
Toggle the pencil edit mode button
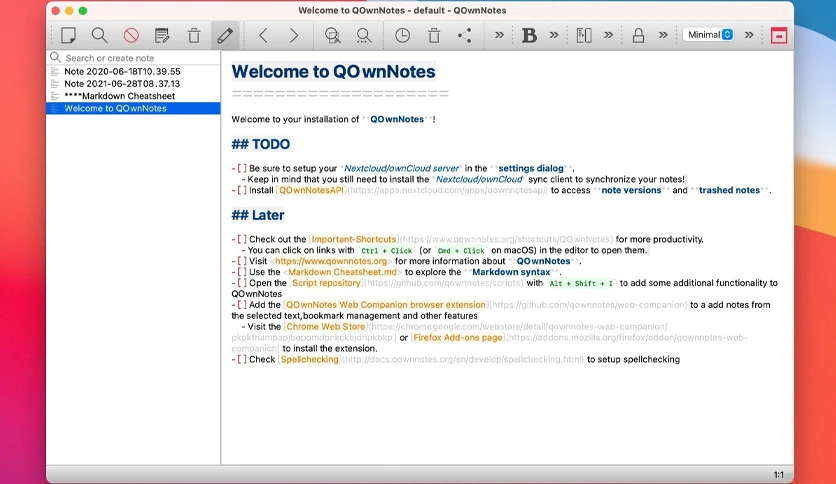[x=225, y=36]
